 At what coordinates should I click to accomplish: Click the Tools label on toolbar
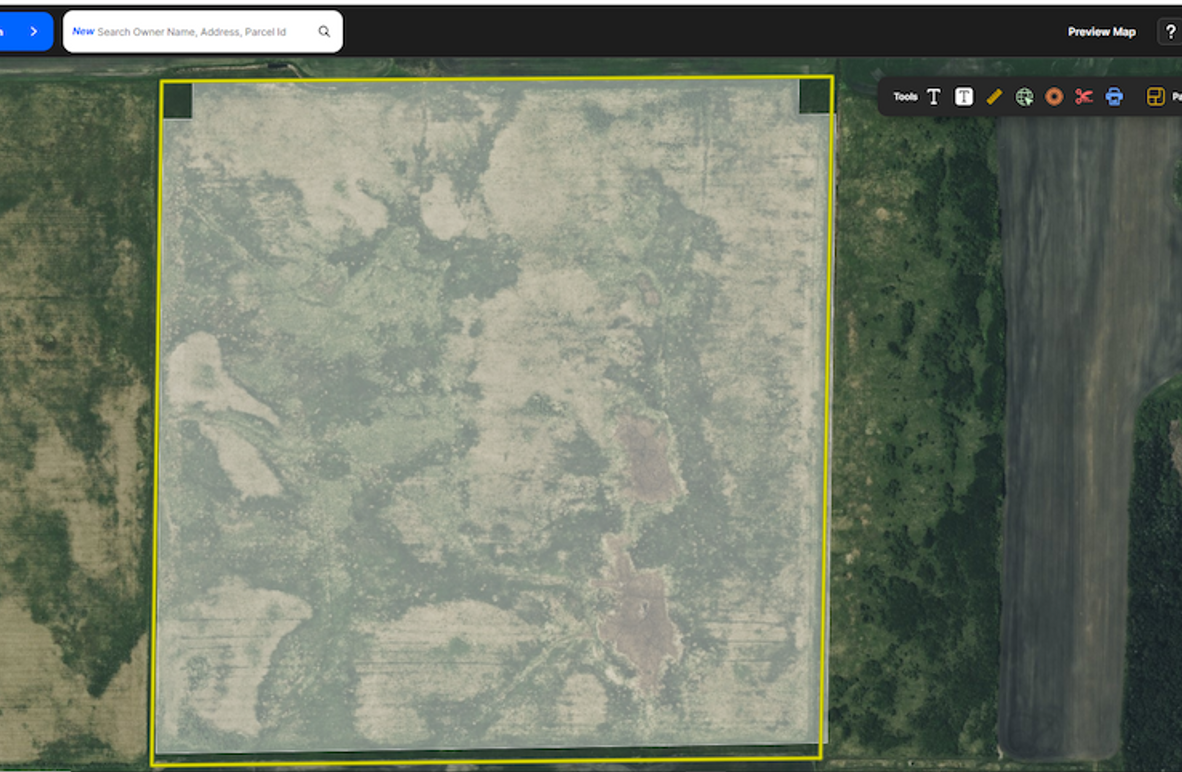point(904,97)
